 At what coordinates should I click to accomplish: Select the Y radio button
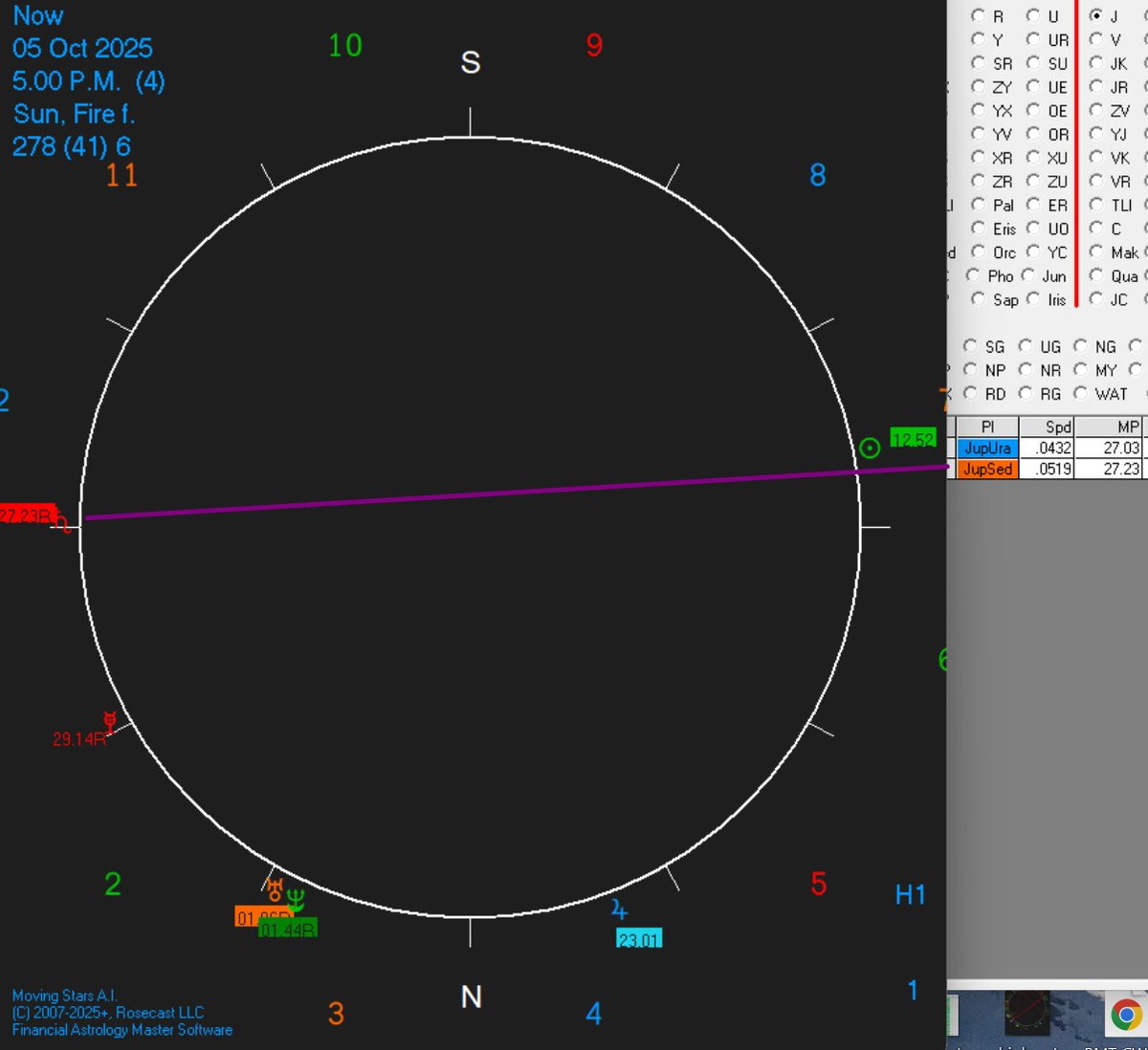point(978,39)
